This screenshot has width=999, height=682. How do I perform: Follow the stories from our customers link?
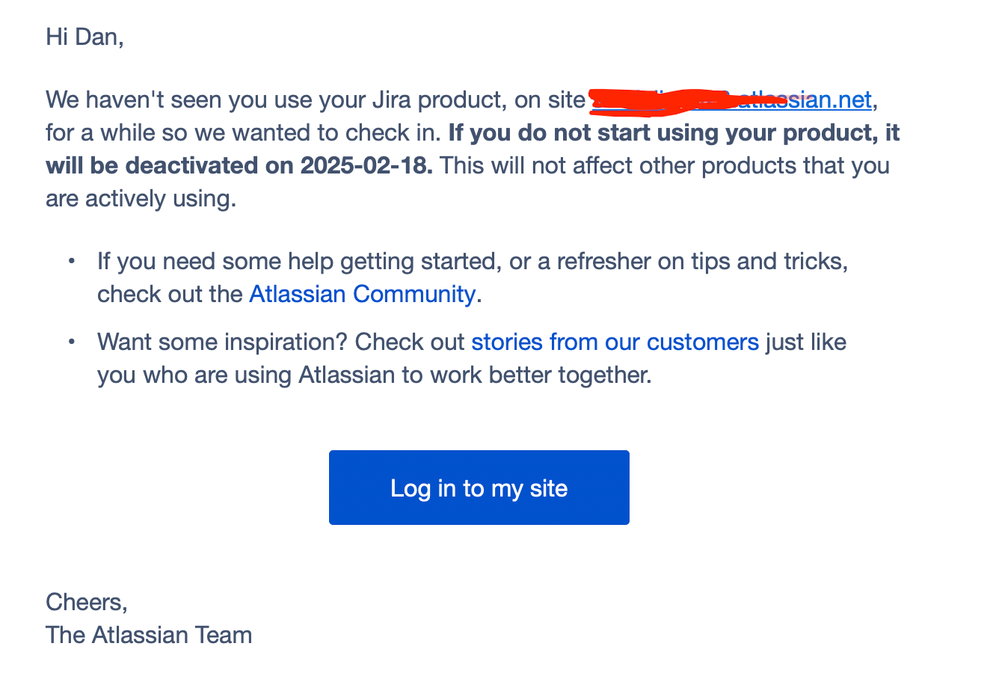point(615,342)
